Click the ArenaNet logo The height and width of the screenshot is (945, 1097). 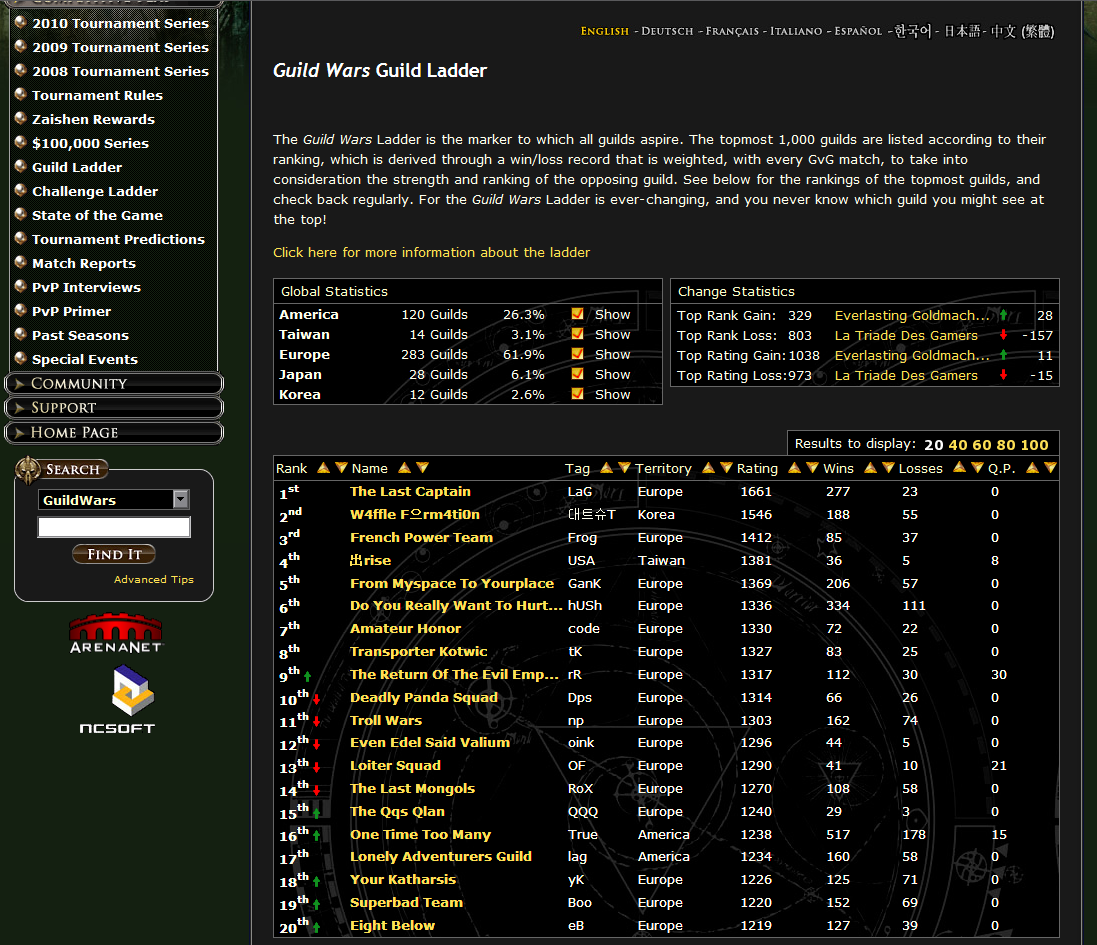[116, 634]
